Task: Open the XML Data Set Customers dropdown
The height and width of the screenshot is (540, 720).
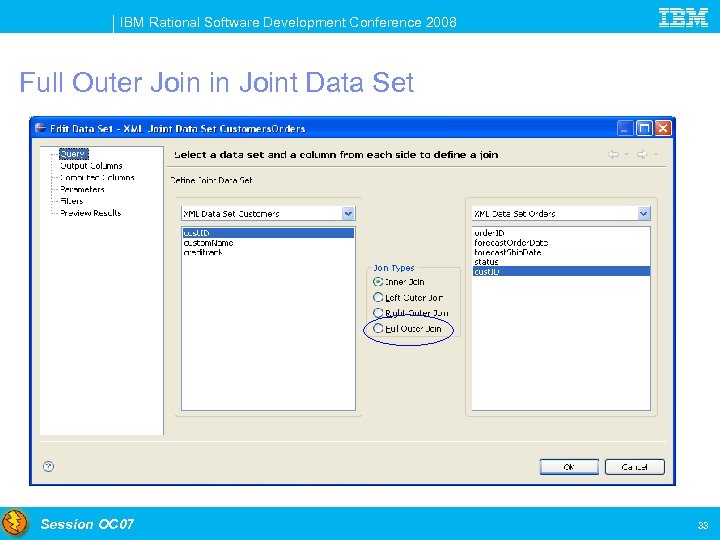Action: [x=348, y=214]
